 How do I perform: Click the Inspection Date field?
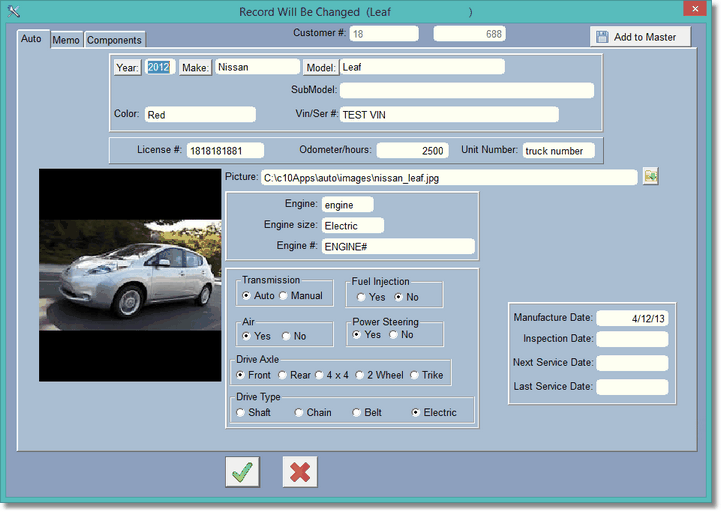(x=632, y=340)
